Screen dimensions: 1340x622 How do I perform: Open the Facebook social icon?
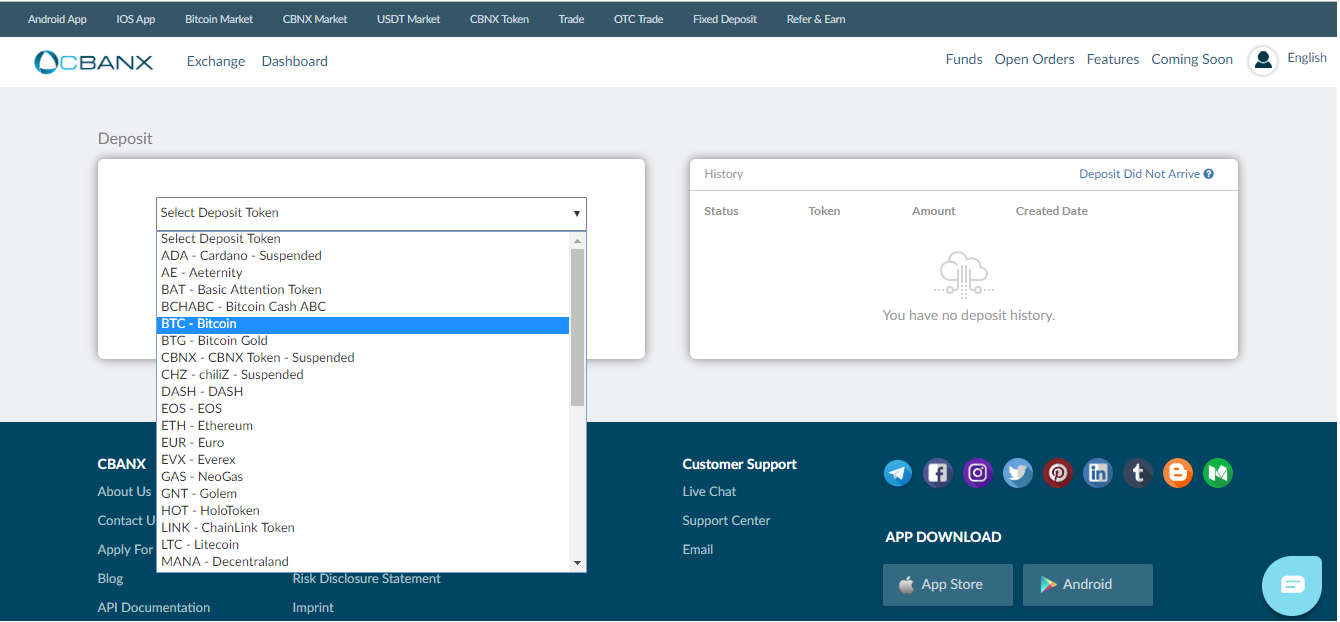pos(938,473)
